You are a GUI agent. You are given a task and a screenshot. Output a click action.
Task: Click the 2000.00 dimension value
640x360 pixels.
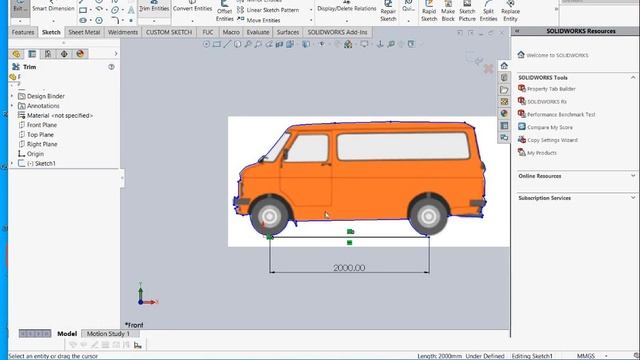[349, 268]
